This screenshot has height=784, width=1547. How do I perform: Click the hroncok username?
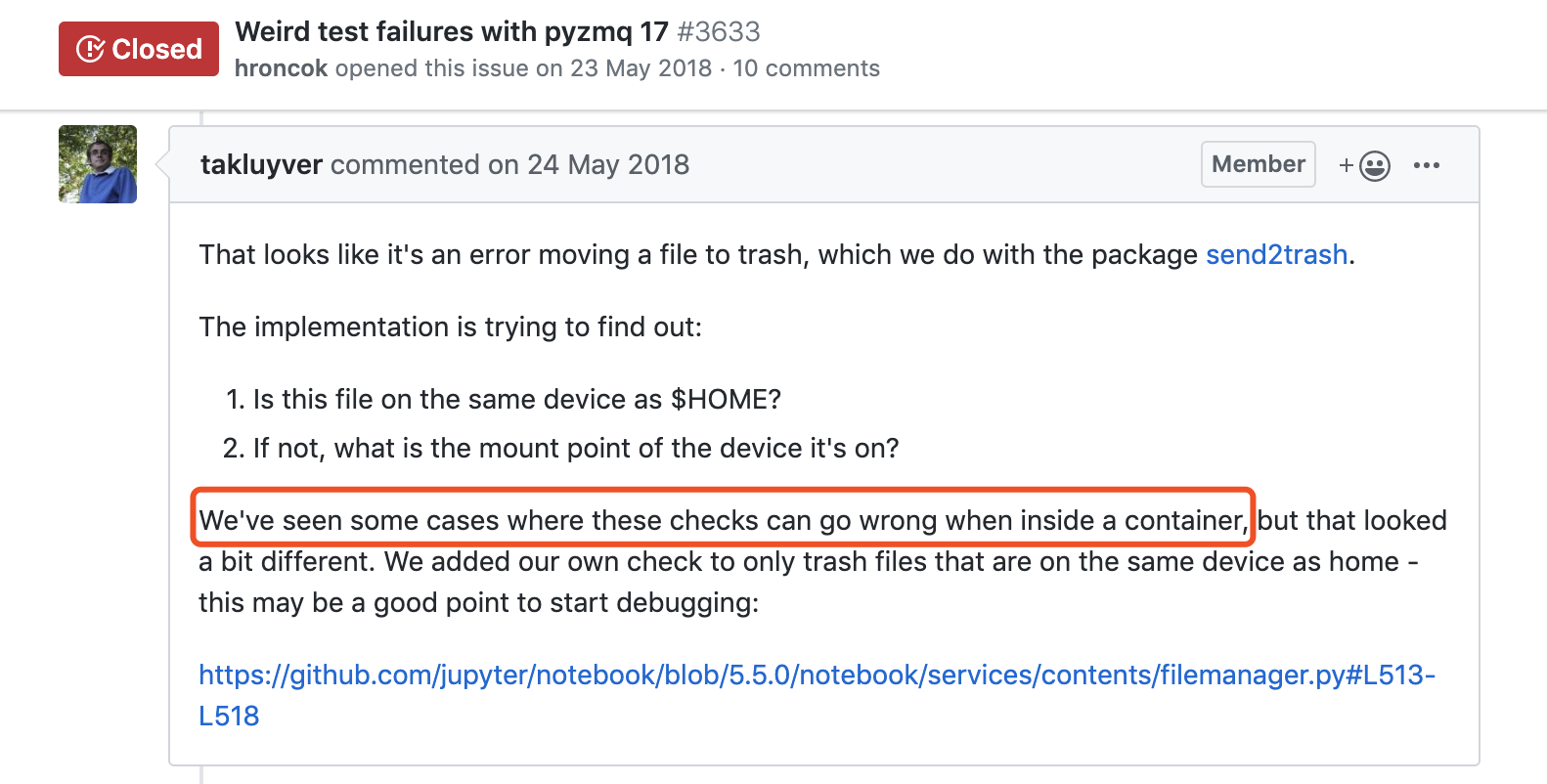pyautogui.click(x=282, y=68)
